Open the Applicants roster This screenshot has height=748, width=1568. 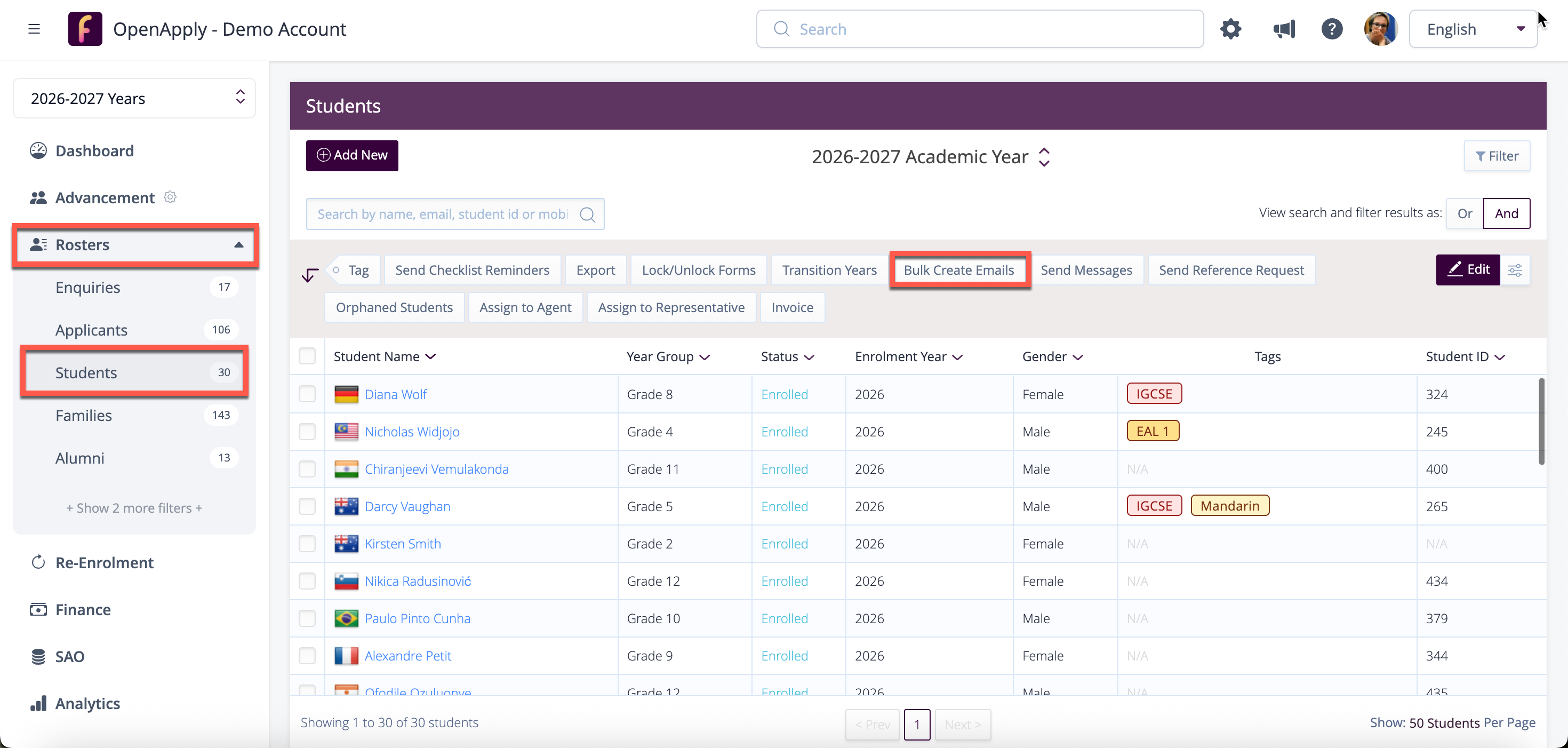tap(91, 330)
